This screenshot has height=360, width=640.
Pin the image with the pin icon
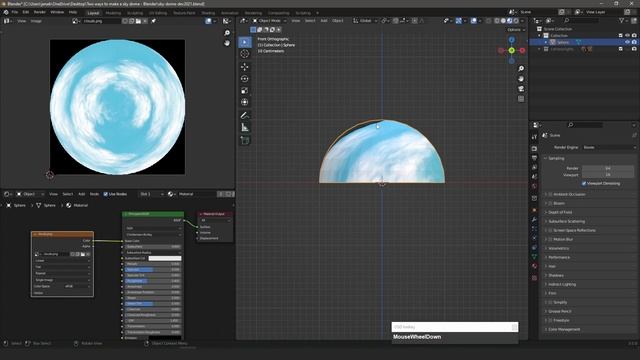click(x=154, y=21)
